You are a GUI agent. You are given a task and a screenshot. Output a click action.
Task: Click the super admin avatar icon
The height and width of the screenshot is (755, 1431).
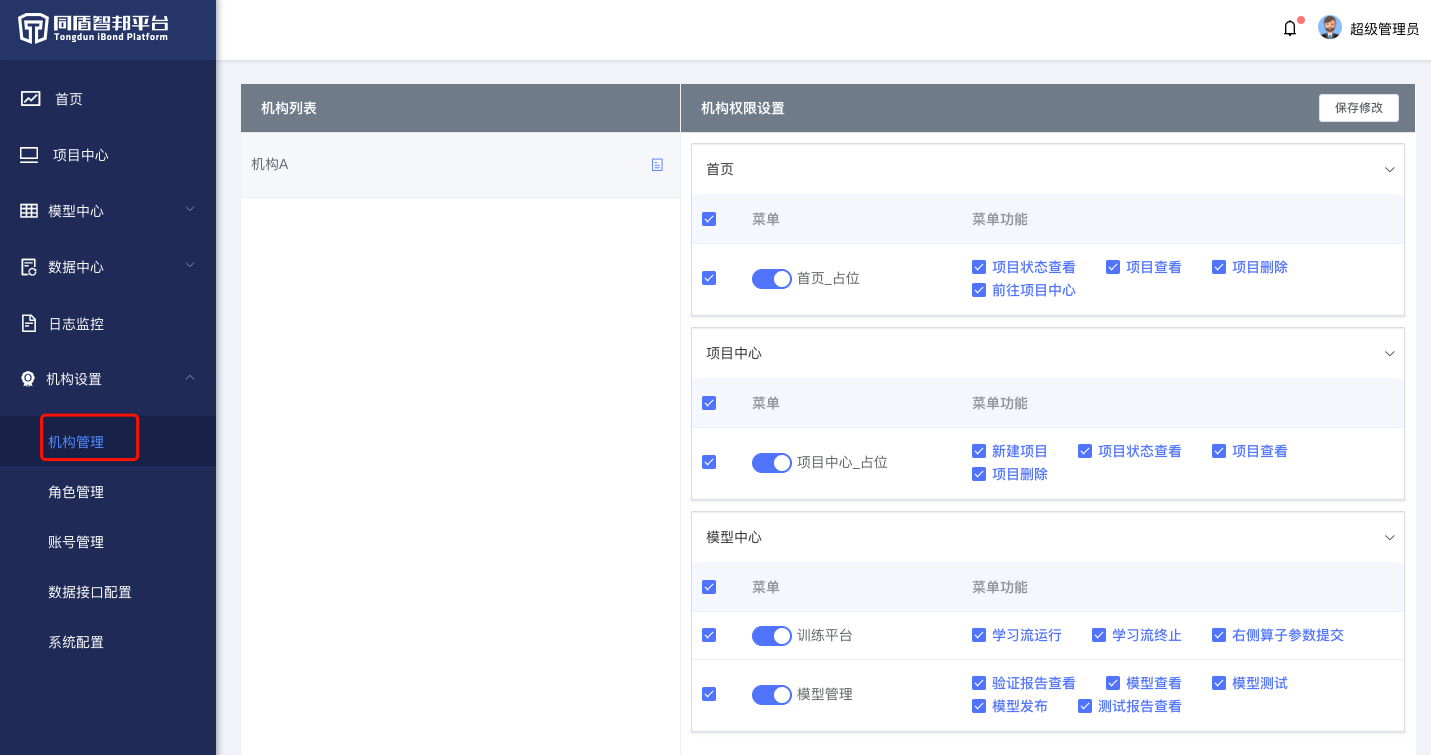click(x=1329, y=28)
